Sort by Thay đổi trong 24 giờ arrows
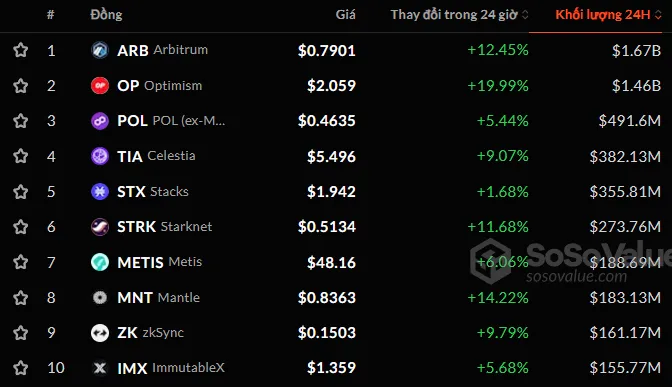Viewport: 672px width, 387px height. [x=525, y=15]
